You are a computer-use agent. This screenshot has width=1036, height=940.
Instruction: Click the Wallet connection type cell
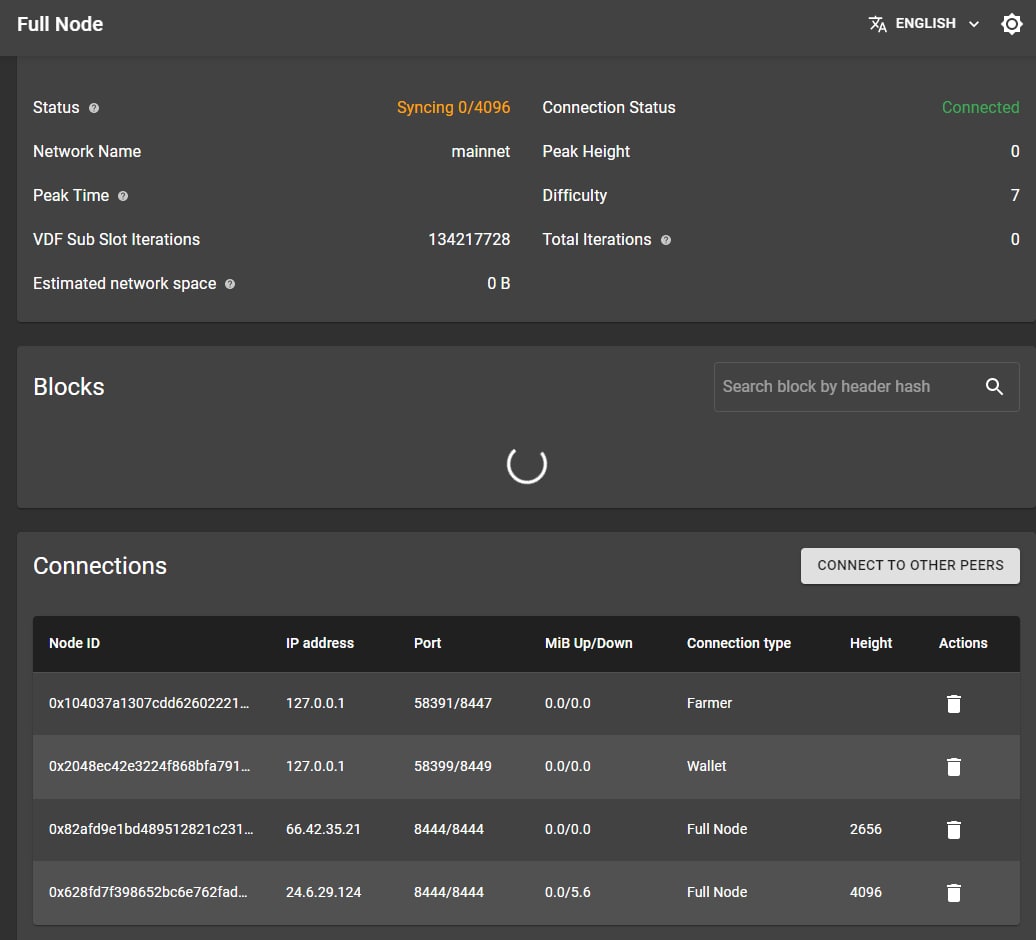click(706, 766)
